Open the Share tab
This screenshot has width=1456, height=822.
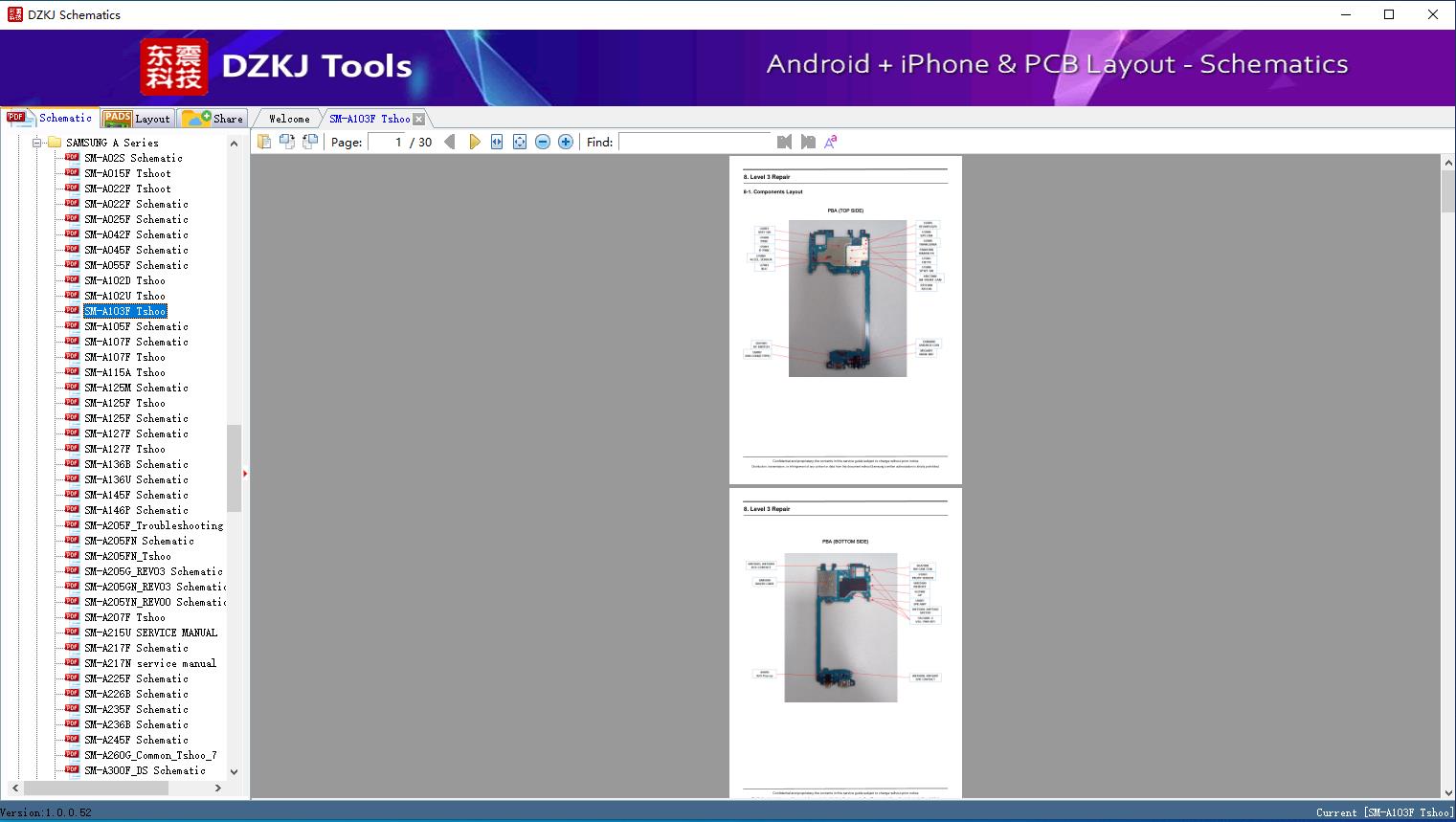click(213, 119)
